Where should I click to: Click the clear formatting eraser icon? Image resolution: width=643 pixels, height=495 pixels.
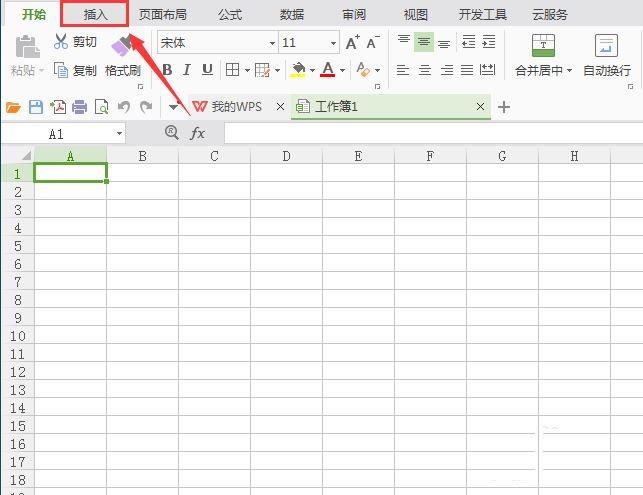[x=363, y=69]
